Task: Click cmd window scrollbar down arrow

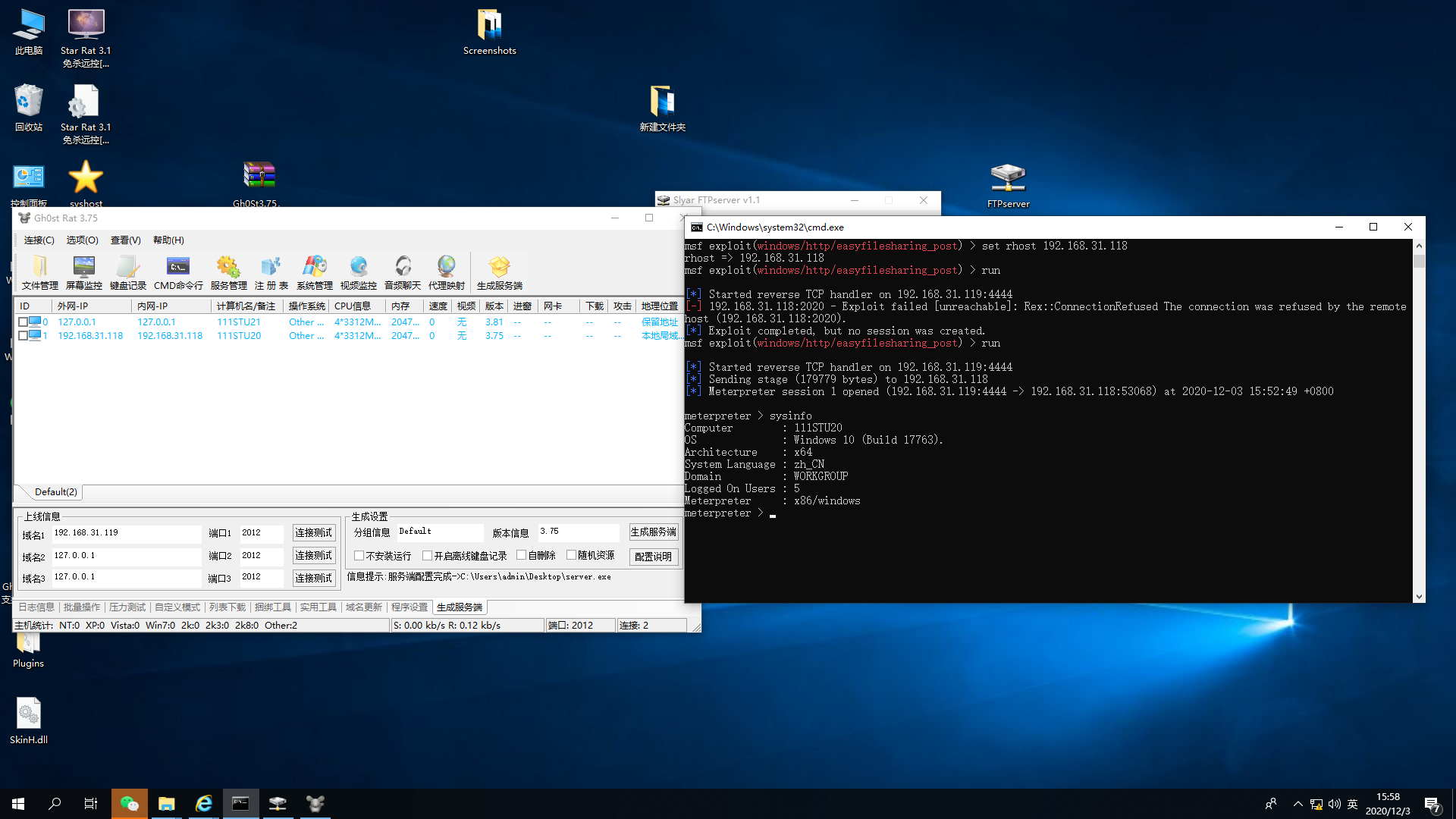Action: [x=1419, y=597]
